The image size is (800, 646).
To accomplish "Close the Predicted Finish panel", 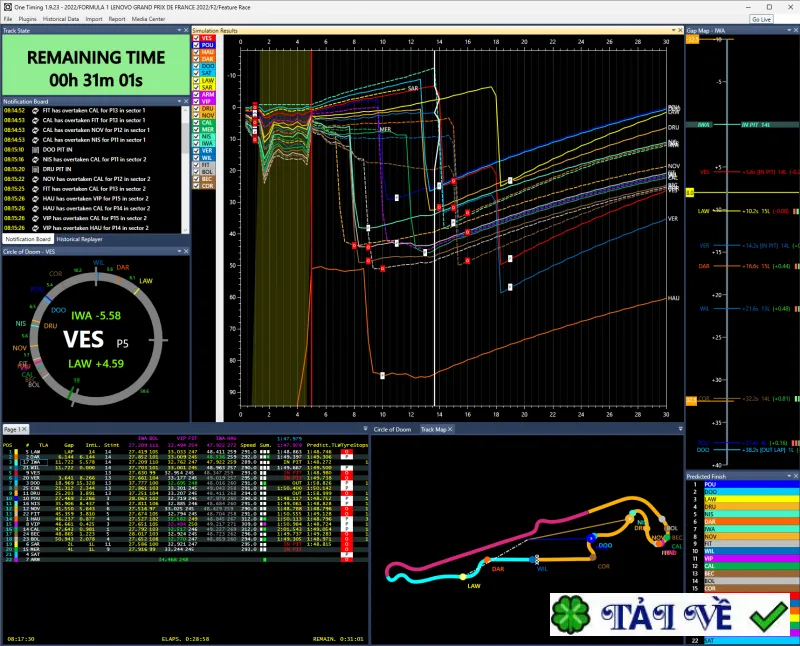I will tap(795, 476).
